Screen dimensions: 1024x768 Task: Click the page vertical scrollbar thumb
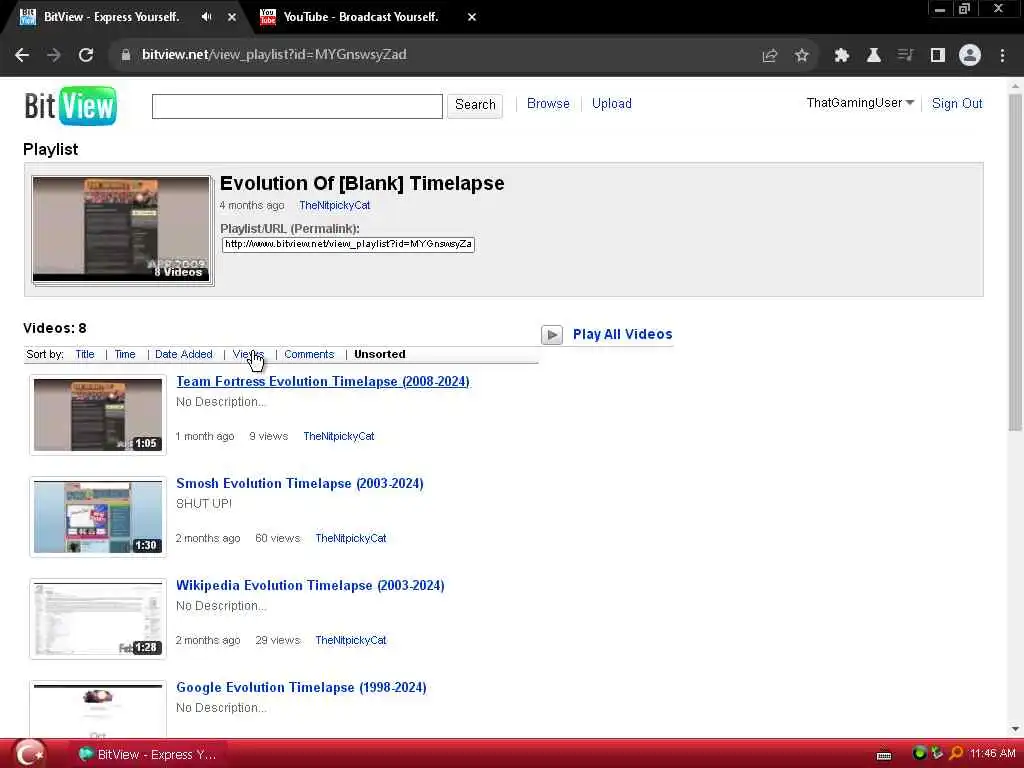click(1015, 263)
